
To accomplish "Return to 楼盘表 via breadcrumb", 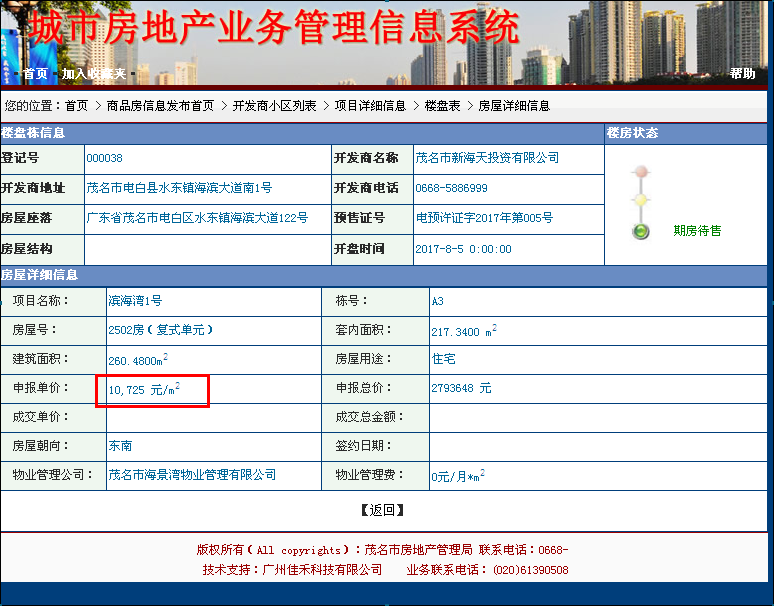I will [442, 106].
